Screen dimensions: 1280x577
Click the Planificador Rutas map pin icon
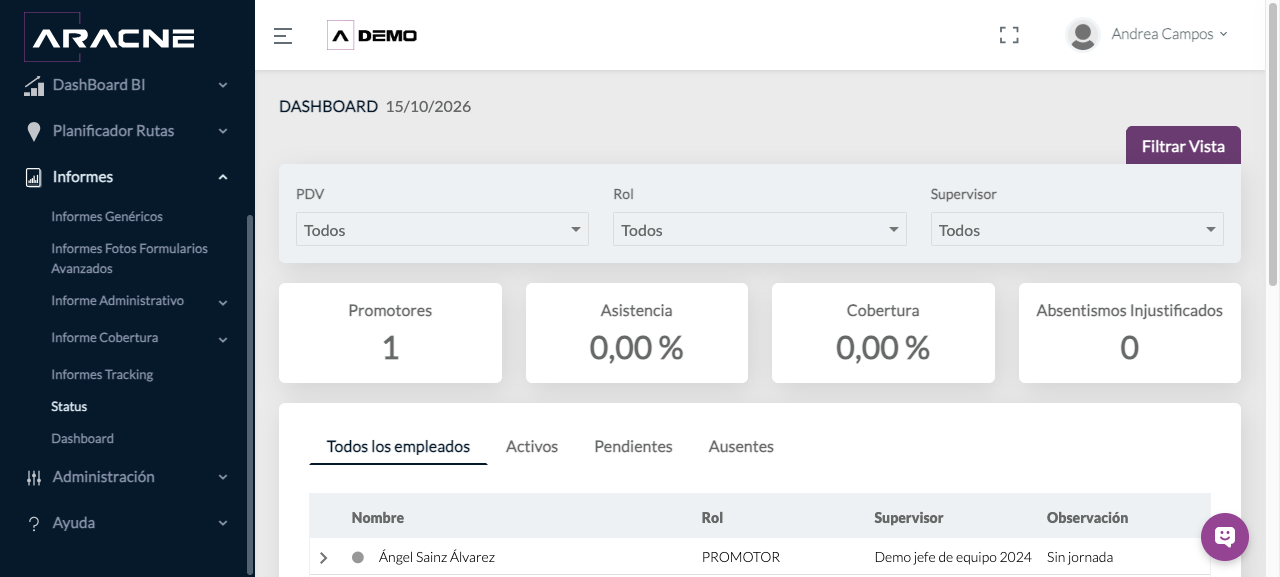coord(34,131)
